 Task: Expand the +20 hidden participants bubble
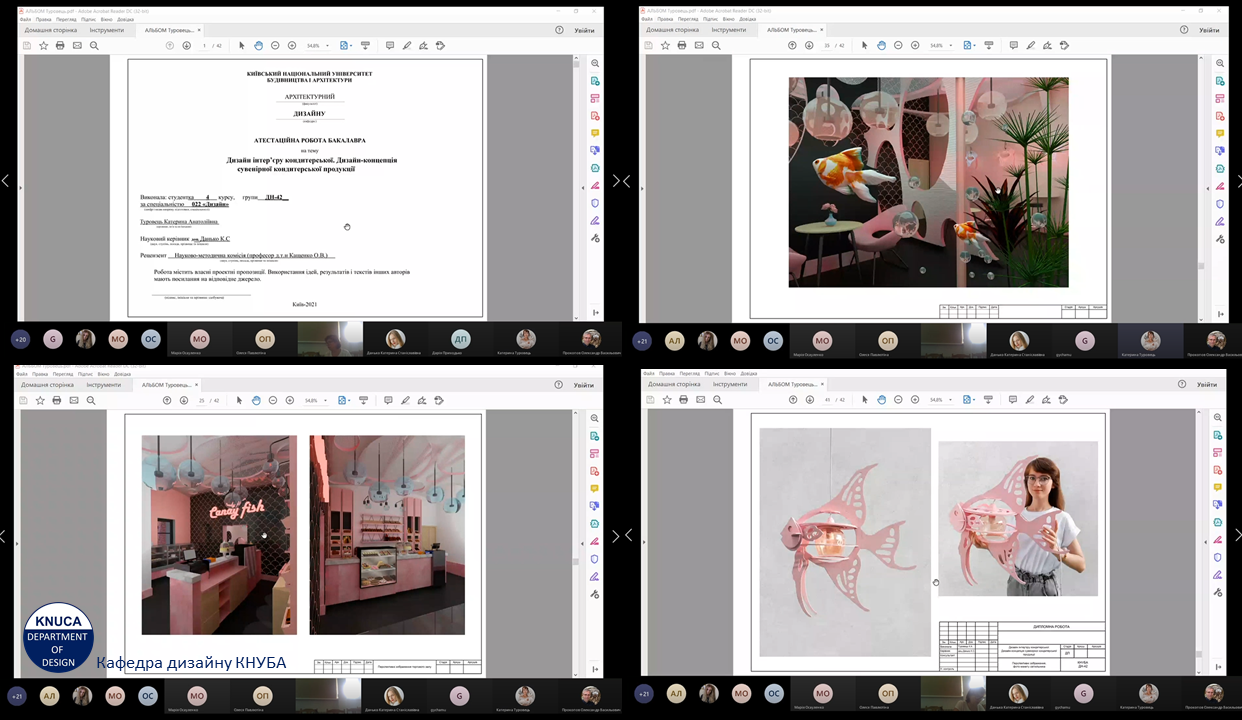(20, 339)
